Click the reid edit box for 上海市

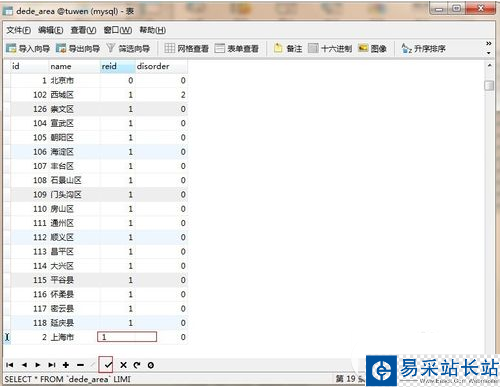(x=127, y=337)
